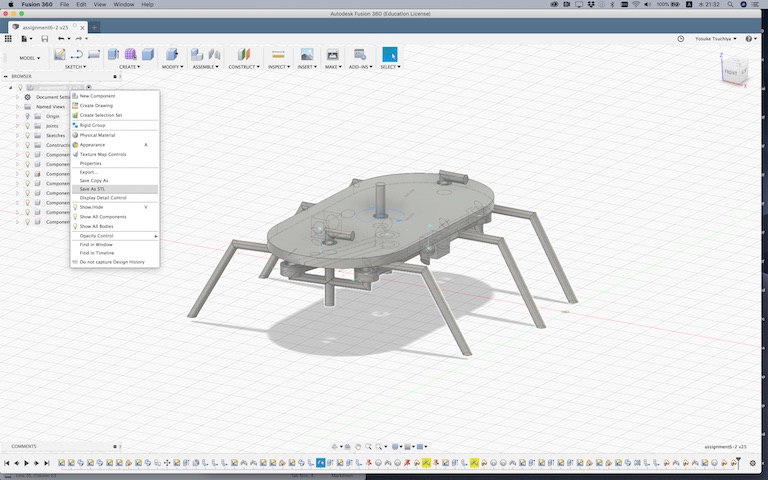Choose Physical Material in context menu
The width and height of the screenshot is (768, 480).
point(115,135)
